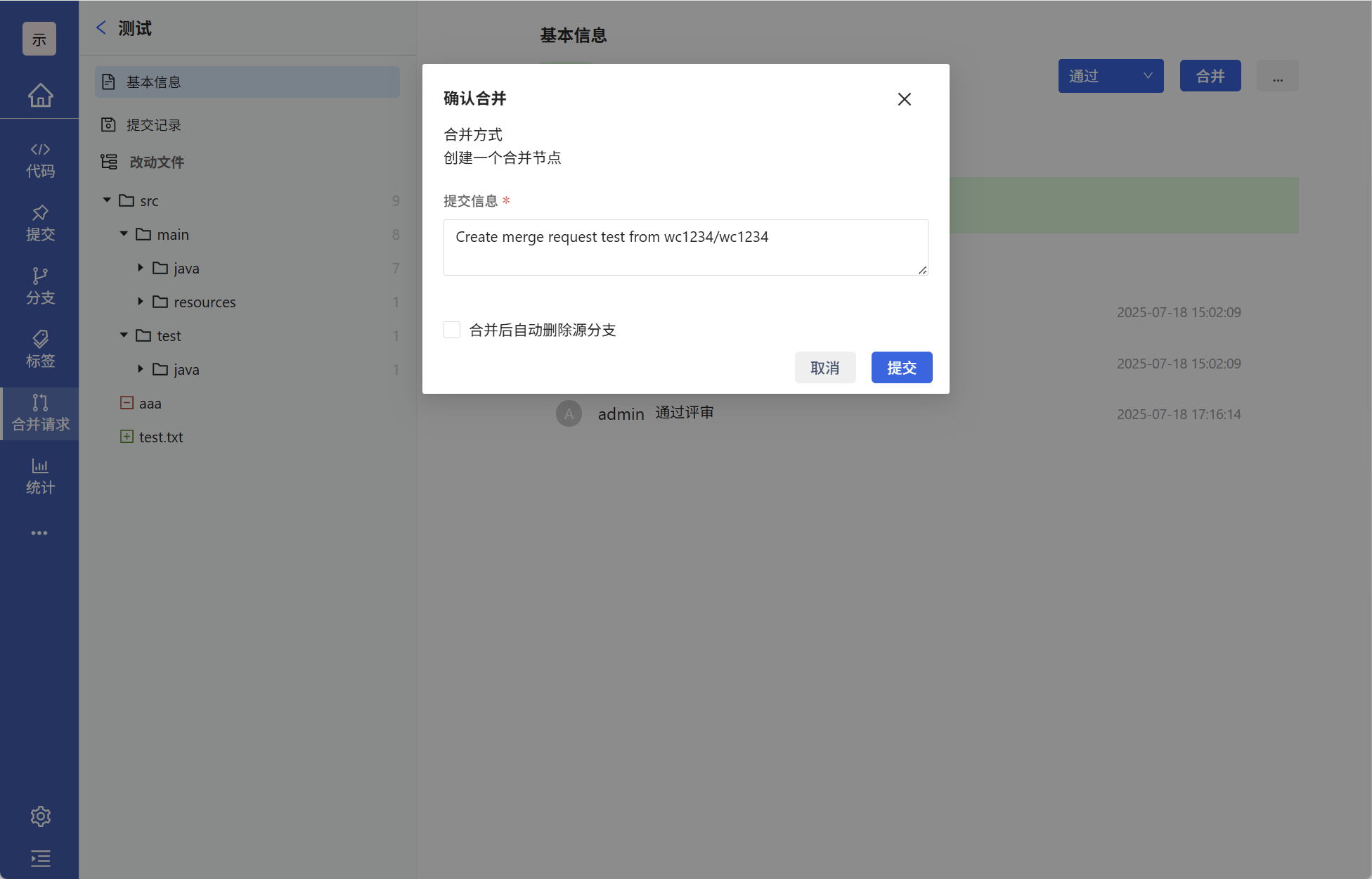Go to 提交 commits sidebar icon

40,224
